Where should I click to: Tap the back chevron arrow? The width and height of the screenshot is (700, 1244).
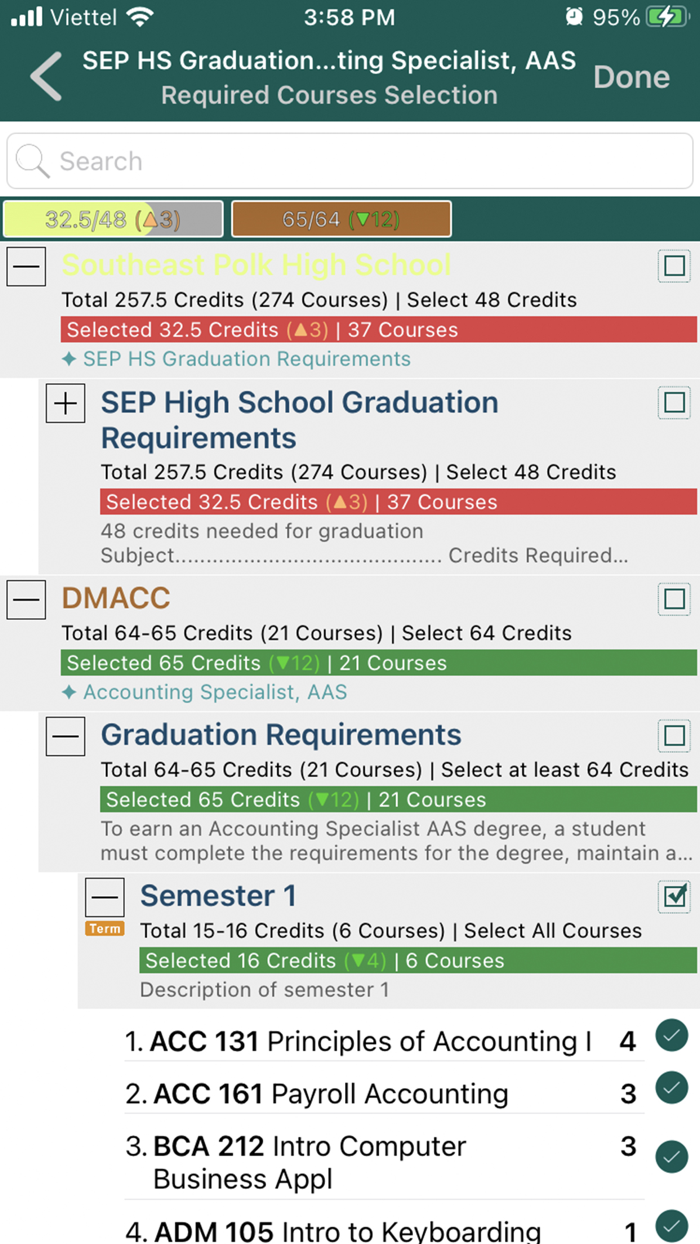point(45,75)
